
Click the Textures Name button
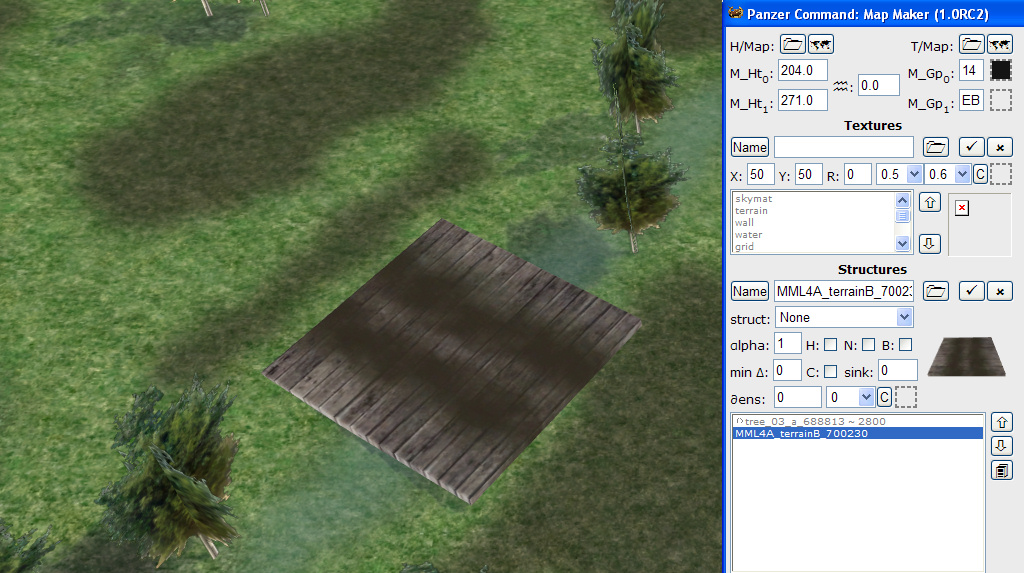click(x=750, y=148)
